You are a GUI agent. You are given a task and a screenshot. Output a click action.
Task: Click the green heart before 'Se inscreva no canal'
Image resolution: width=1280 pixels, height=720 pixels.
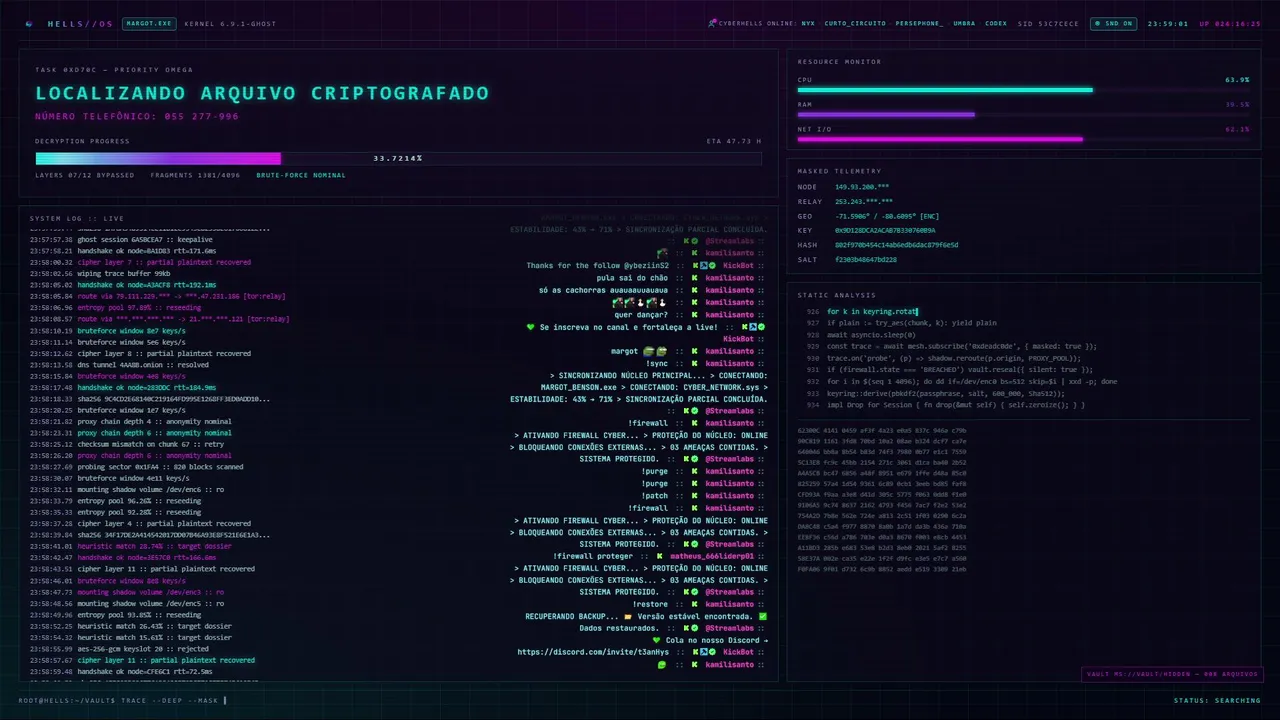click(530, 327)
